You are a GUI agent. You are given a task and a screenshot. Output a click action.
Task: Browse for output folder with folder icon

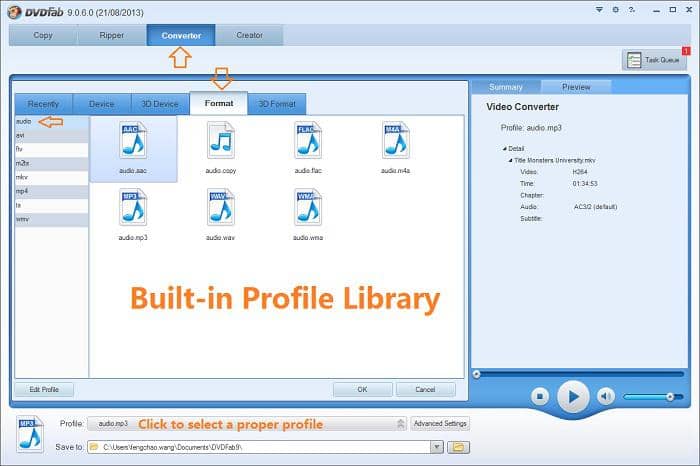(458, 447)
